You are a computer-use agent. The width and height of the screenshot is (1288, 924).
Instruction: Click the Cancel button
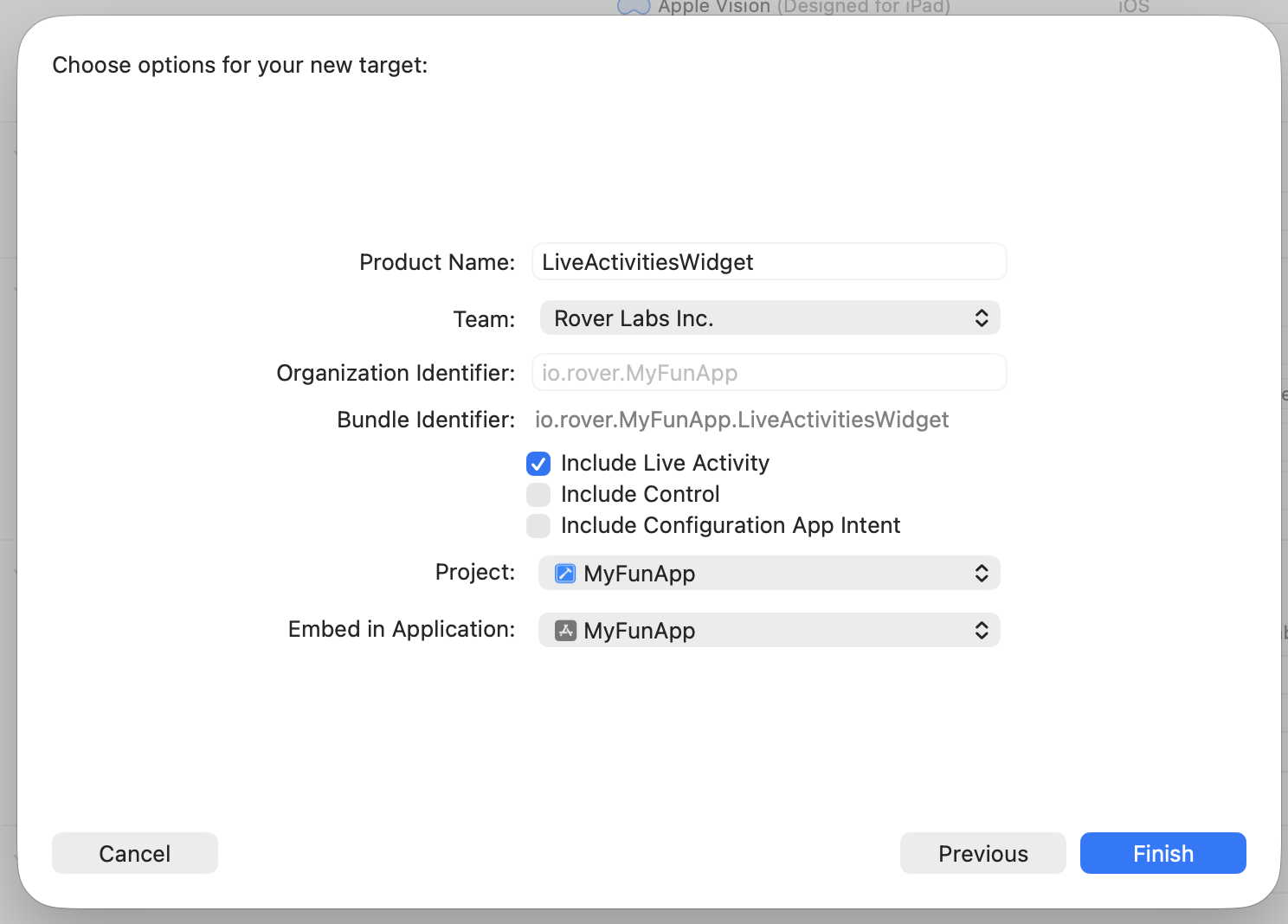[x=134, y=853]
